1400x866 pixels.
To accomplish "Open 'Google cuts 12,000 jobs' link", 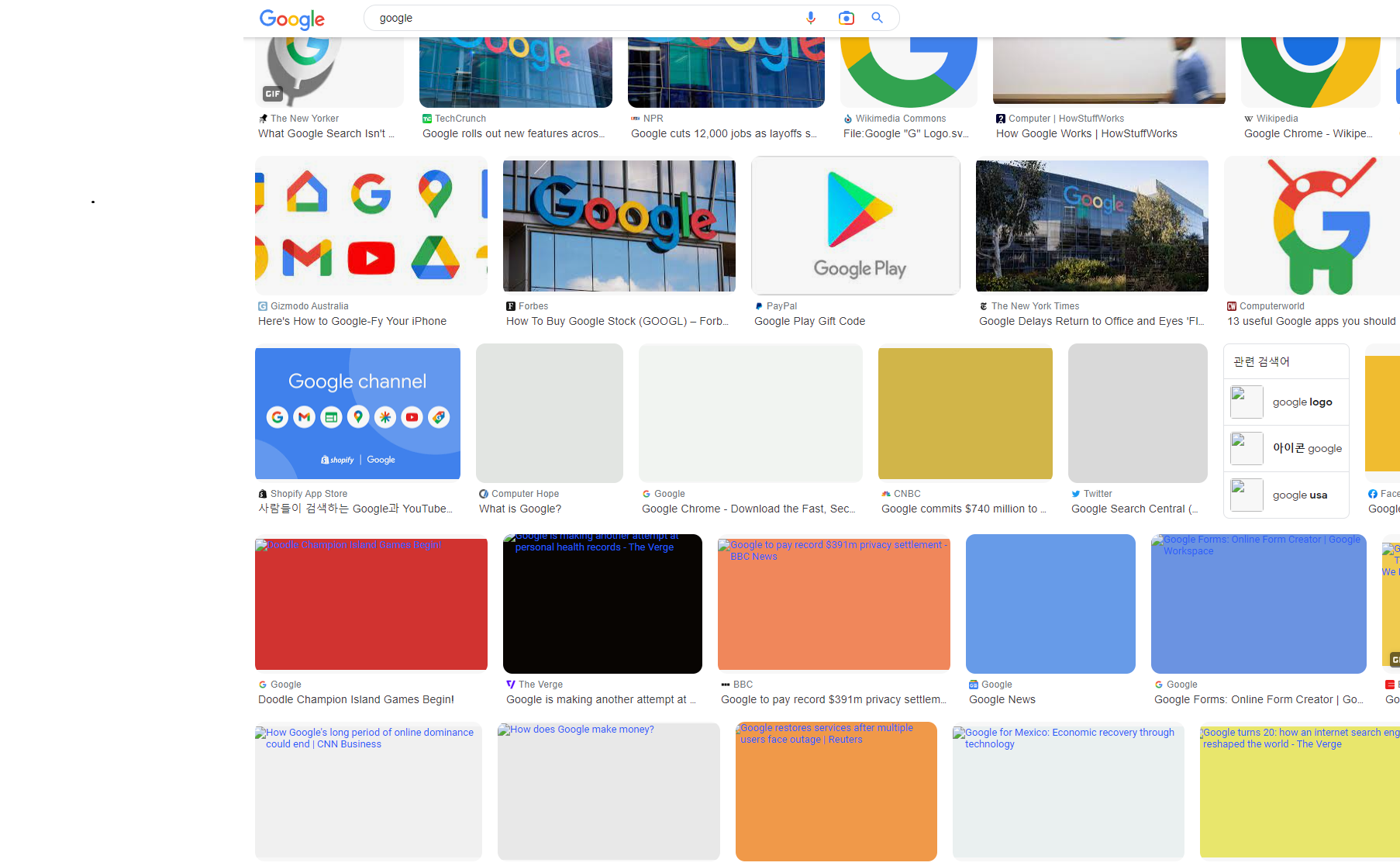I will tap(724, 133).
